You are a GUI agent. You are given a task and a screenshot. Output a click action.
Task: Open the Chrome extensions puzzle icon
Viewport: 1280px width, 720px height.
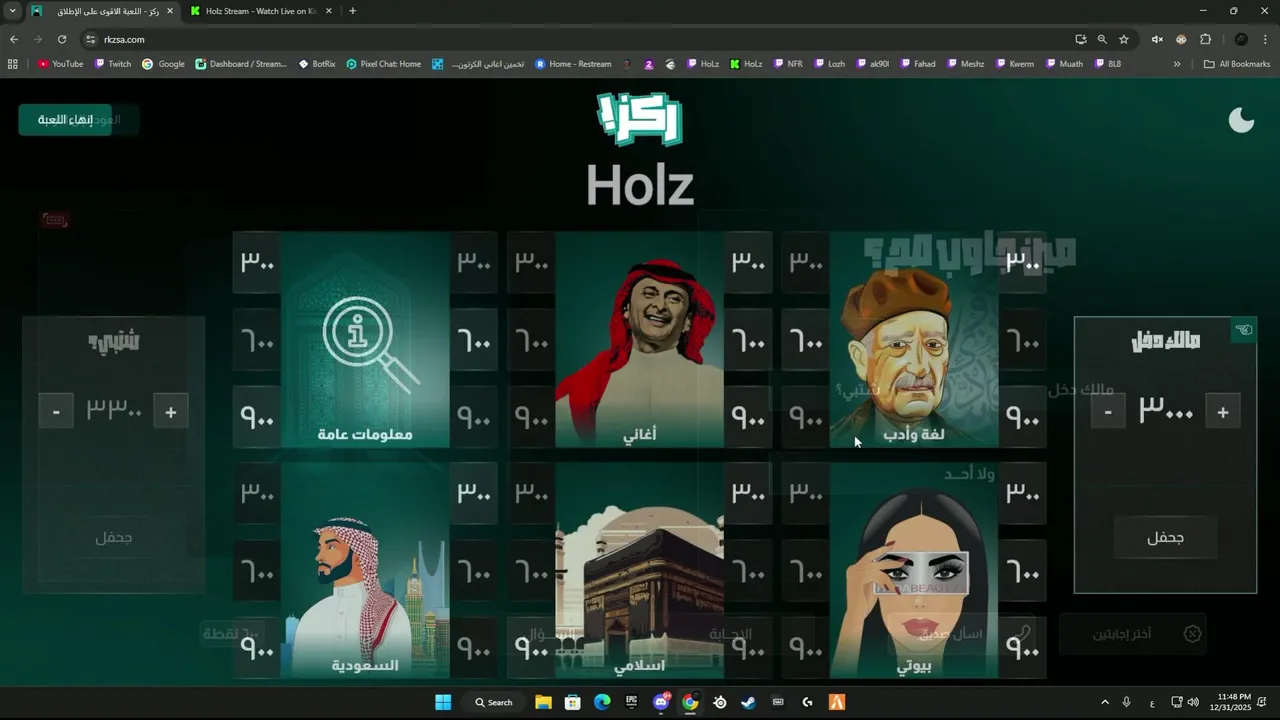[x=1205, y=39]
